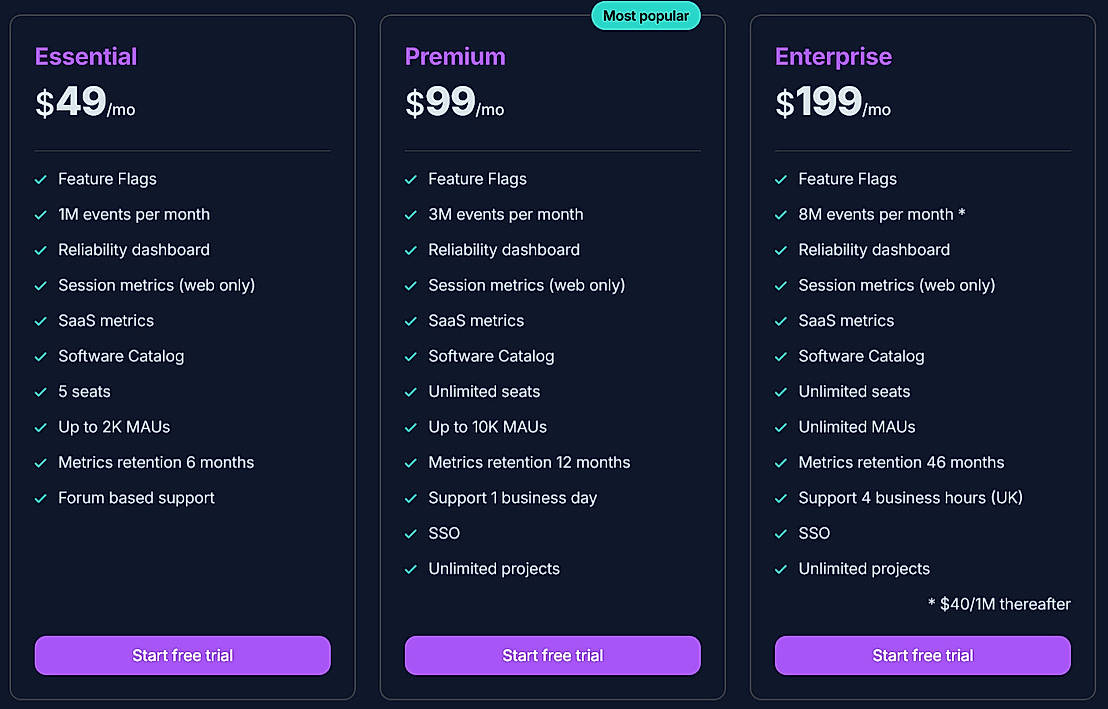The width and height of the screenshot is (1108, 709).
Task: Click checkmark beside Support 1 business day
Action: pos(411,498)
